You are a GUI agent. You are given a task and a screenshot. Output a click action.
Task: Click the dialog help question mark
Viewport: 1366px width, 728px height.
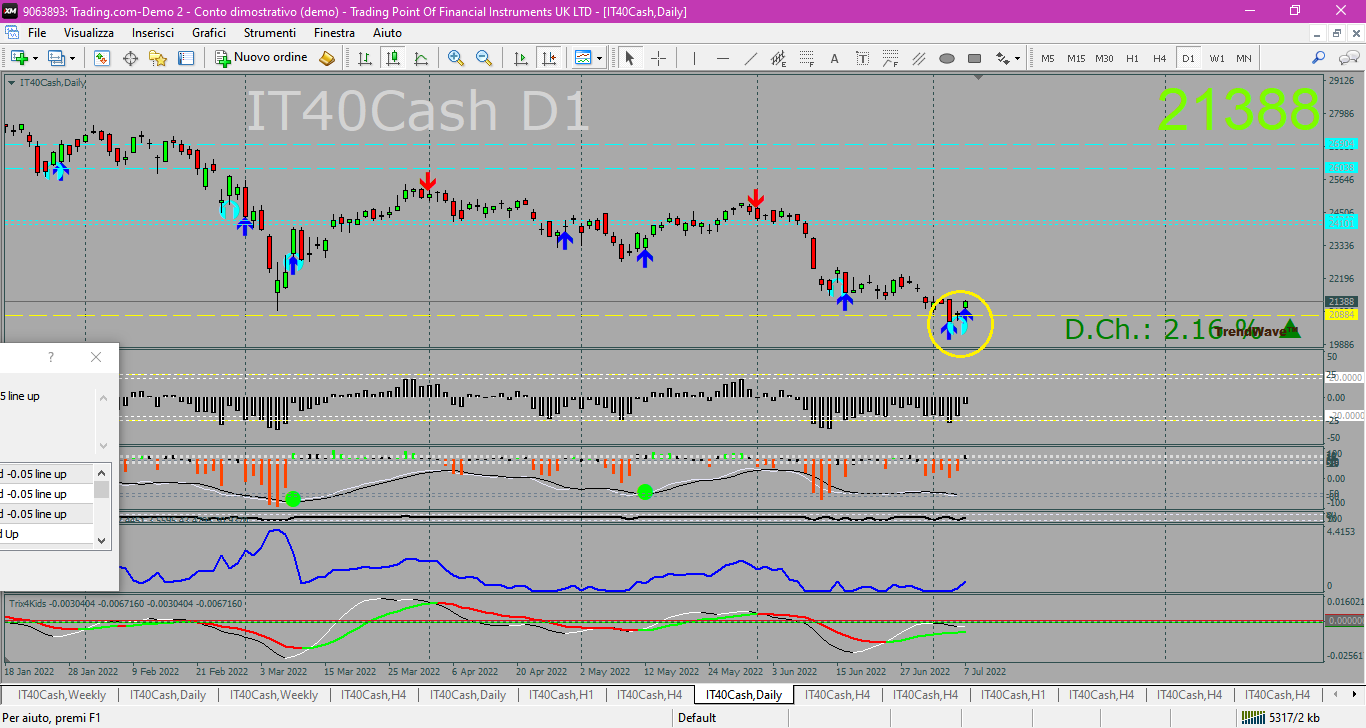click(51, 357)
